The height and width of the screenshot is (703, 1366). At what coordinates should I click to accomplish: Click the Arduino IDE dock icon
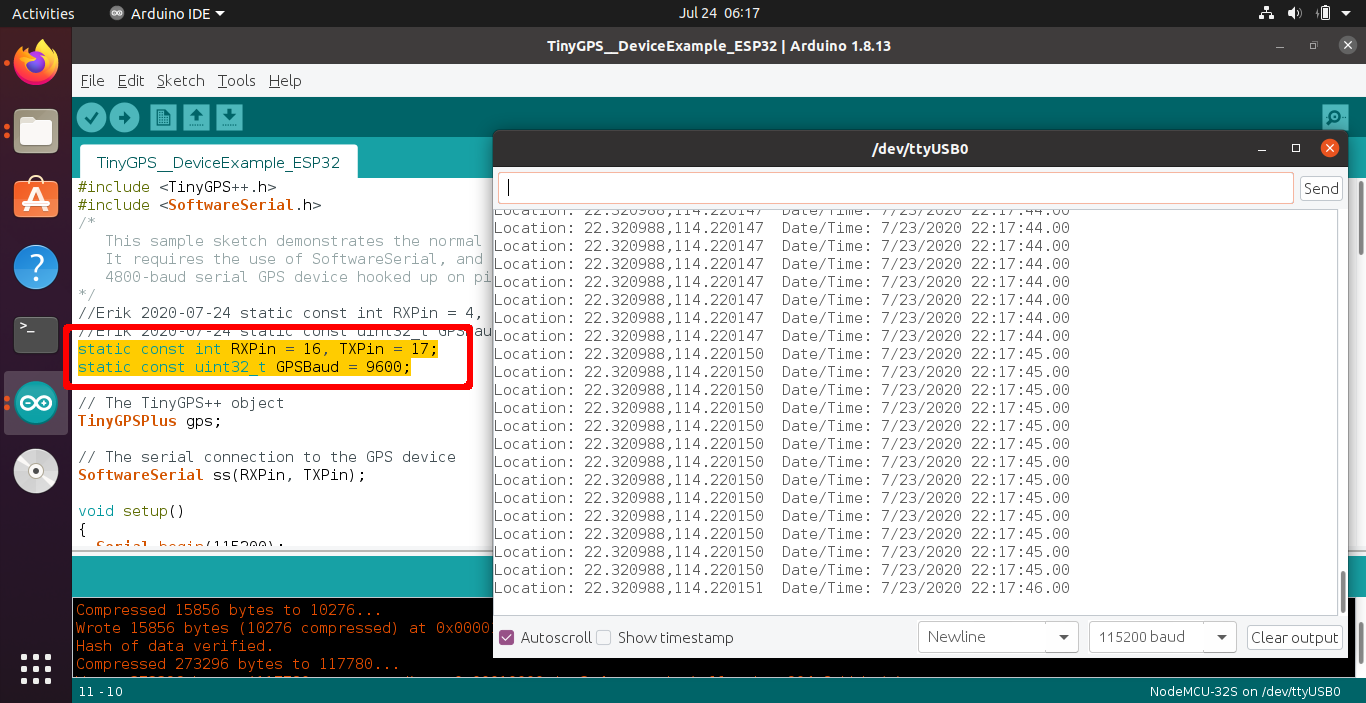click(35, 403)
